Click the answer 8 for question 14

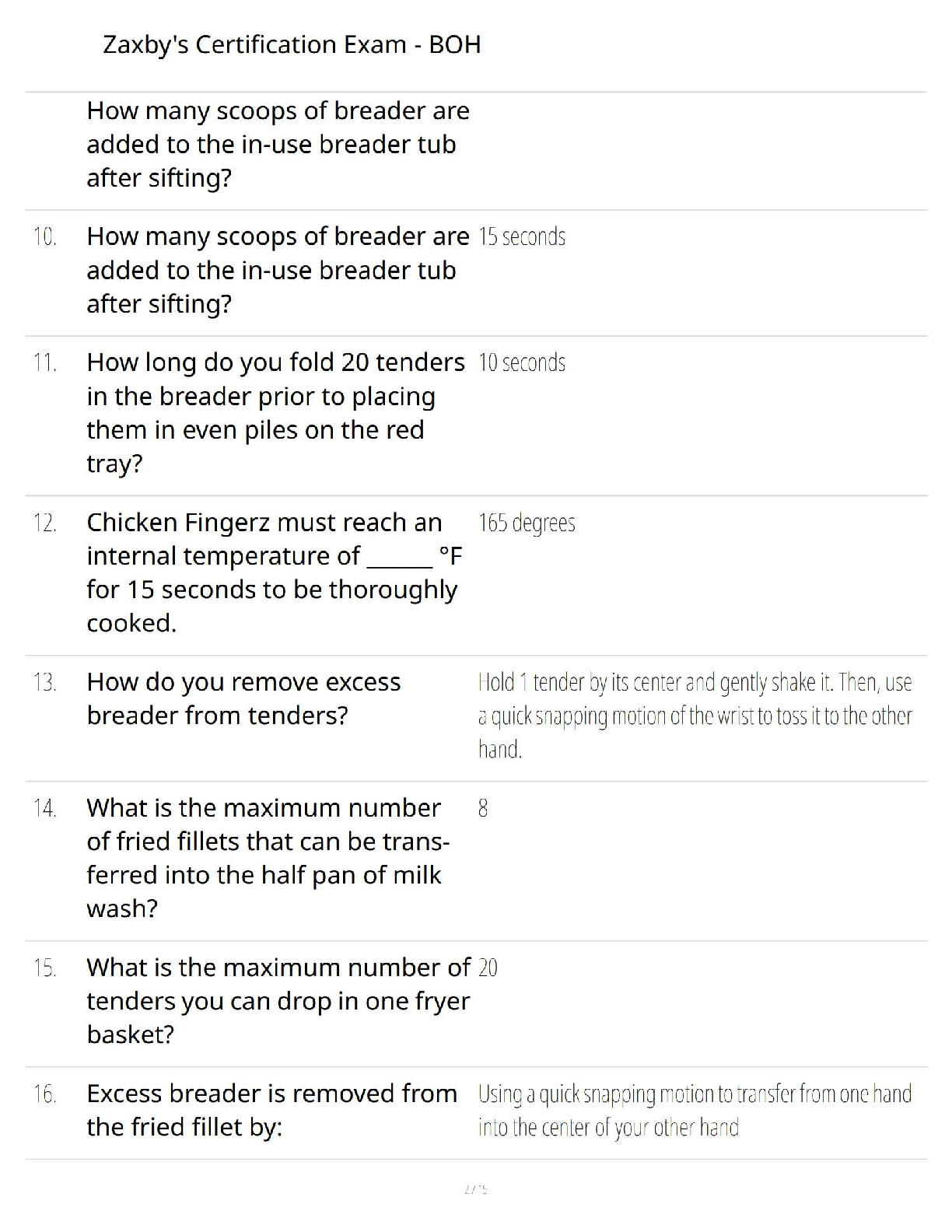tap(483, 808)
